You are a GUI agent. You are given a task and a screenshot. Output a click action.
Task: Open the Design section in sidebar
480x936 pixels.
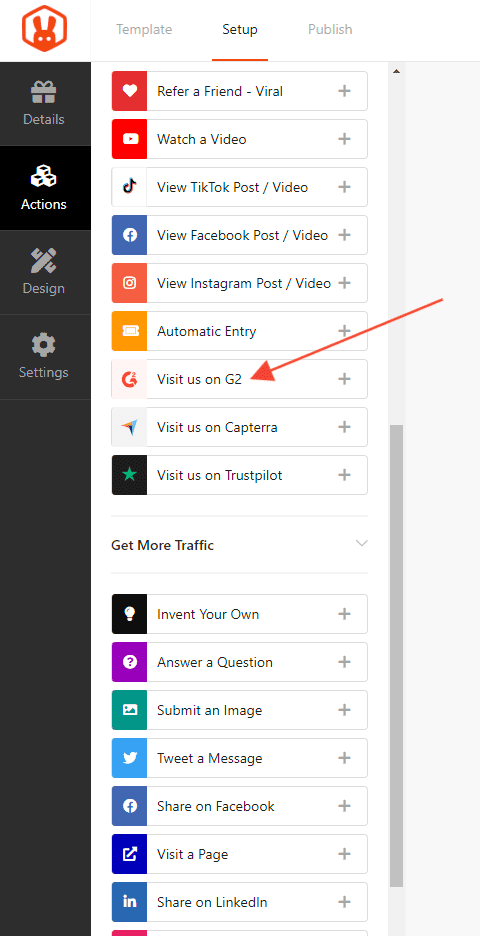pos(44,272)
